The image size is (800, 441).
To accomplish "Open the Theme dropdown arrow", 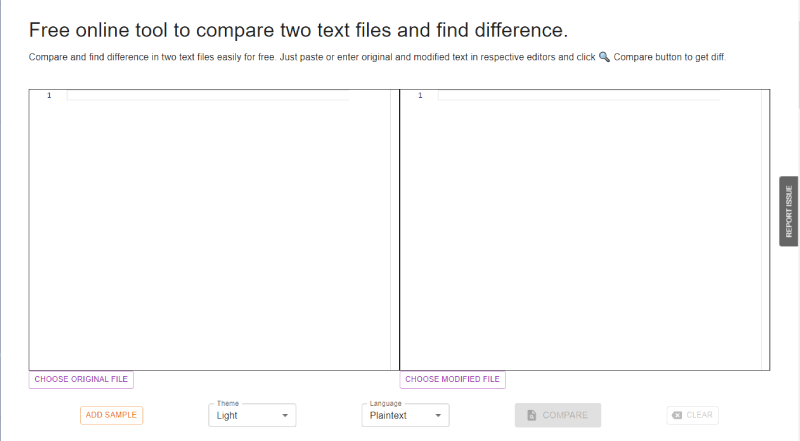I will tap(285, 415).
